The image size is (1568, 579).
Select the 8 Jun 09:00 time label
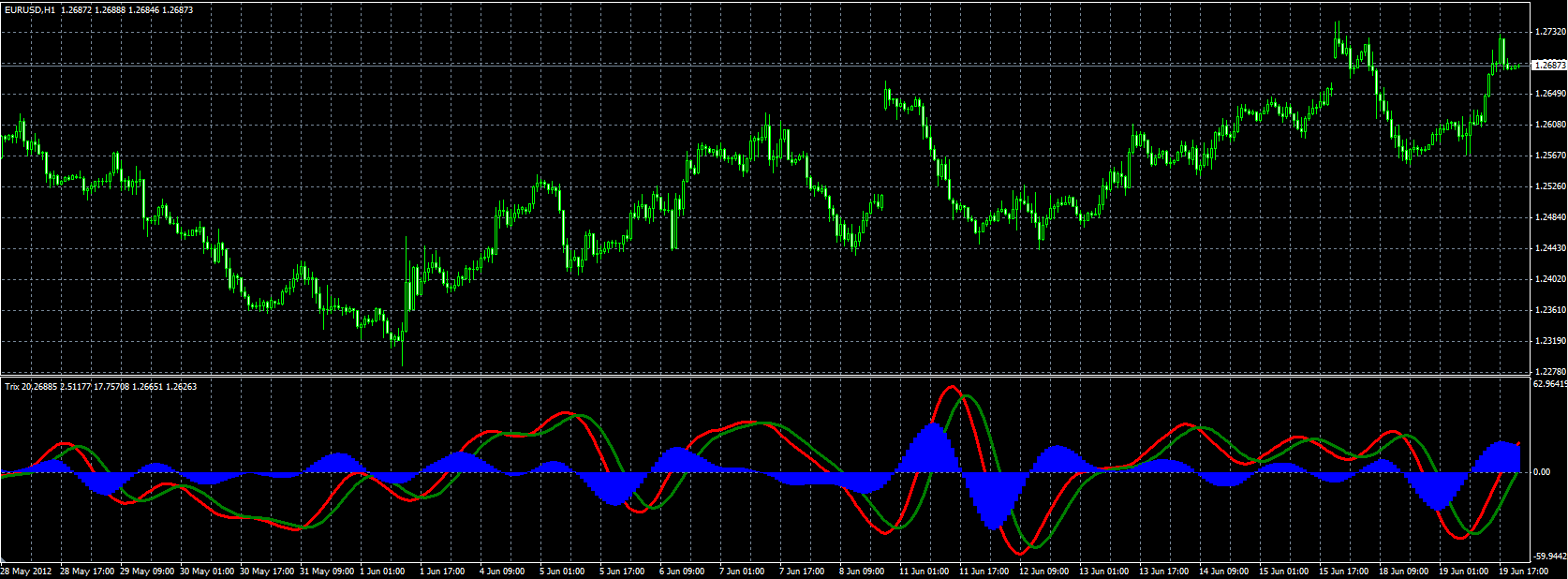tap(862, 572)
